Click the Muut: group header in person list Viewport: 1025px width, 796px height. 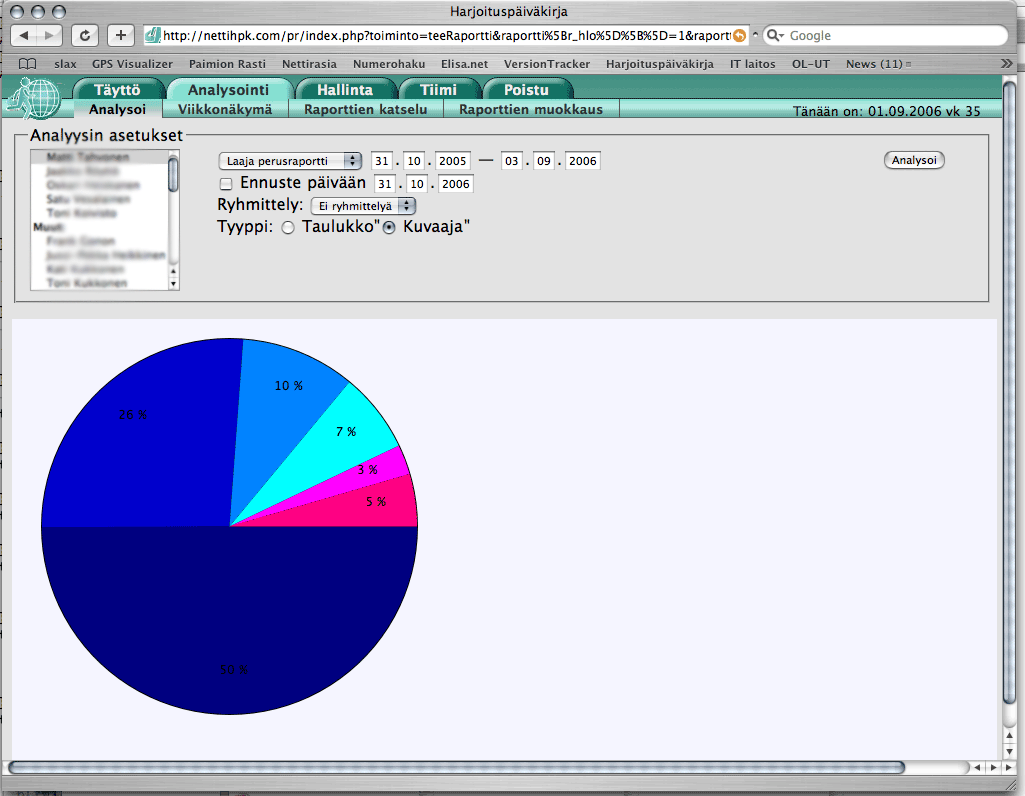pos(48,227)
